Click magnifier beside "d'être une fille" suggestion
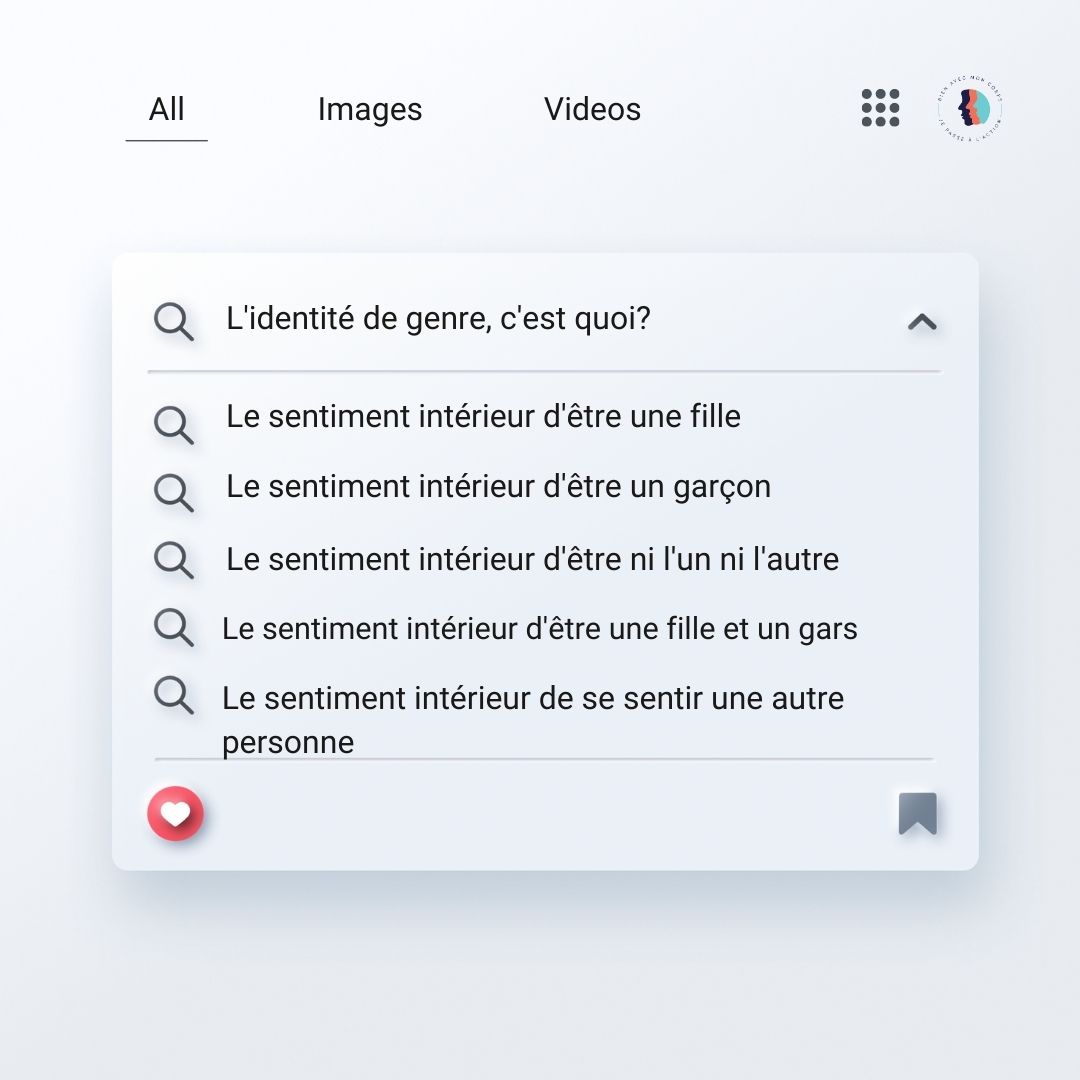Image resolution: width=1080 pixels, height=1080 pixels. click(173, 424)
